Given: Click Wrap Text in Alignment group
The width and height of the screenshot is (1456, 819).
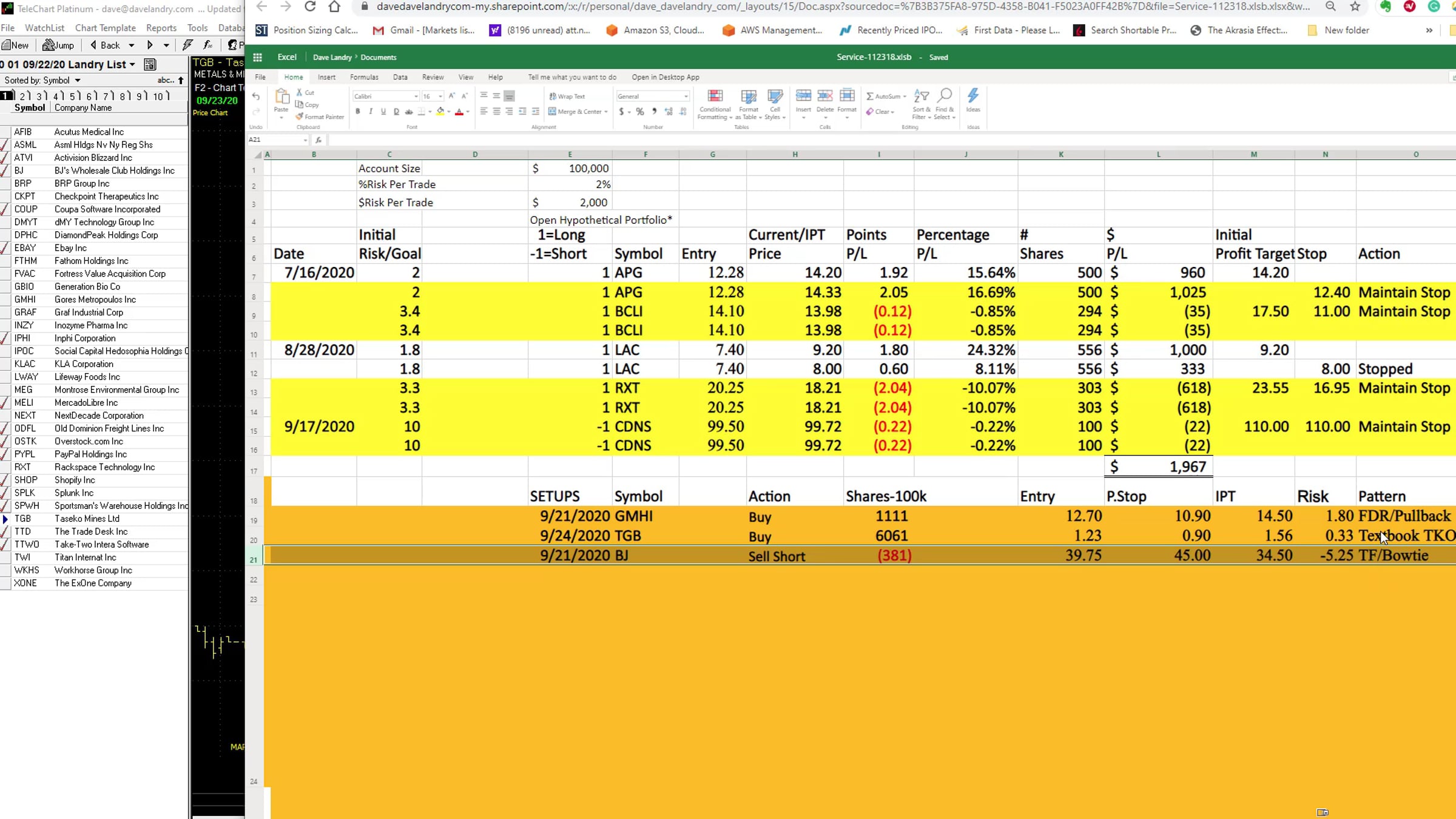Looking at the screenshot, I should pyautogui.click(x=567, y=96).
